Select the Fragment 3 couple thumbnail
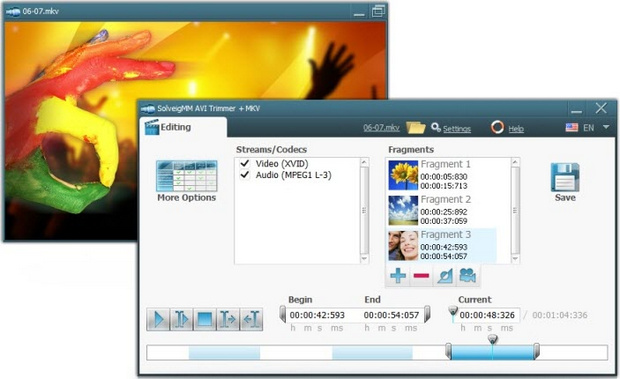The height and width of the screenshot is (379, 620). (x=403, y=245)
